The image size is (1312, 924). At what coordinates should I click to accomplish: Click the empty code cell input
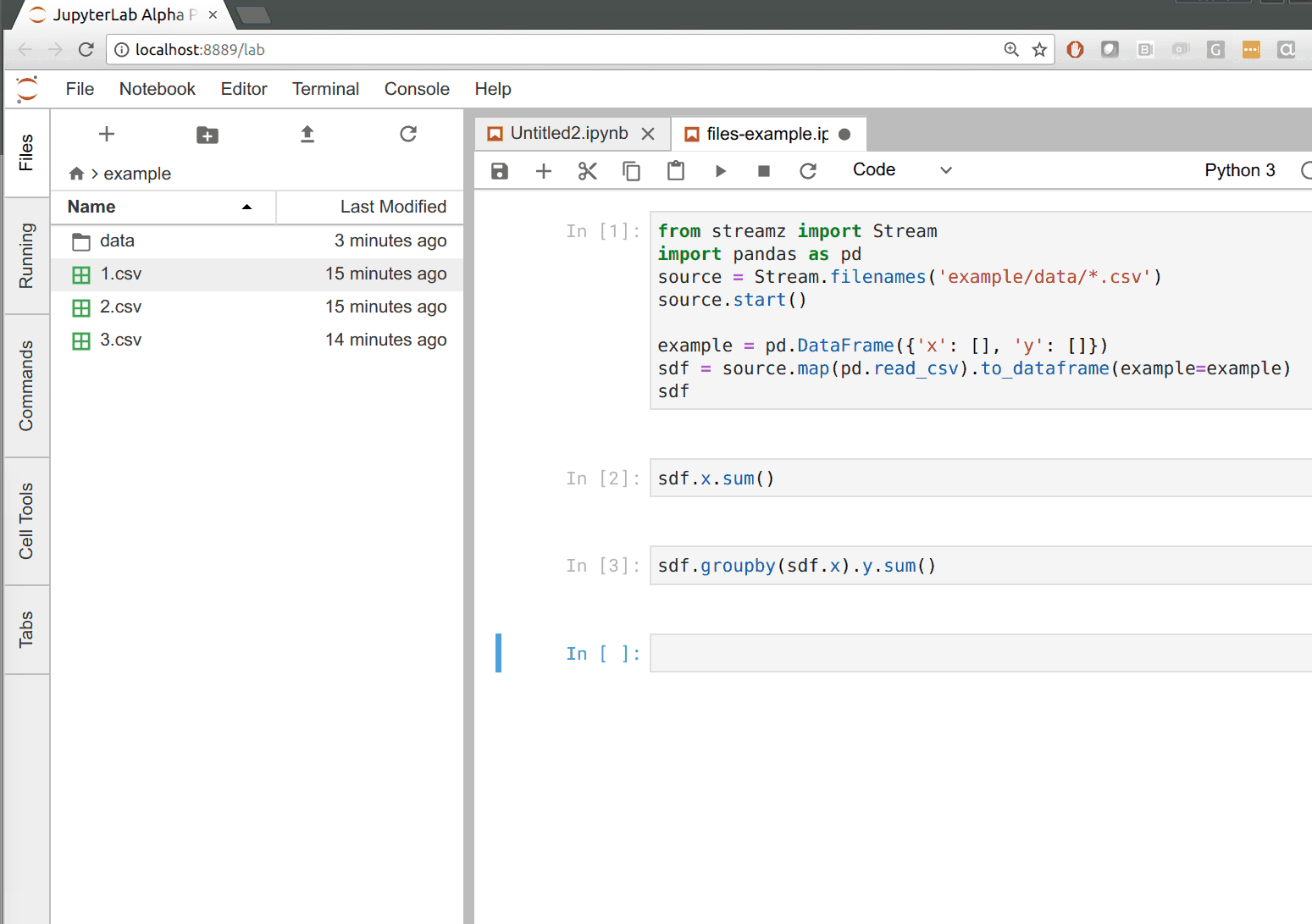point(978,653)
